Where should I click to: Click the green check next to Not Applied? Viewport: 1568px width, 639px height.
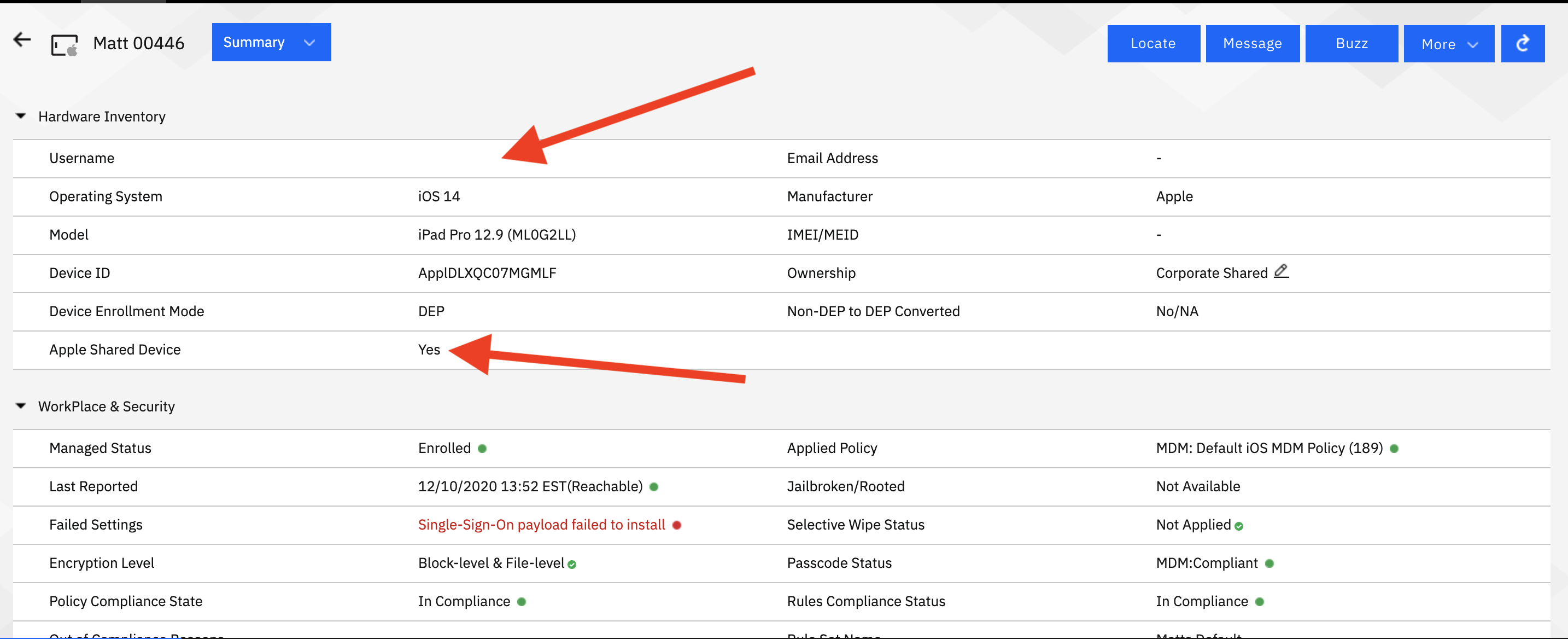[x=1239, y=526]
